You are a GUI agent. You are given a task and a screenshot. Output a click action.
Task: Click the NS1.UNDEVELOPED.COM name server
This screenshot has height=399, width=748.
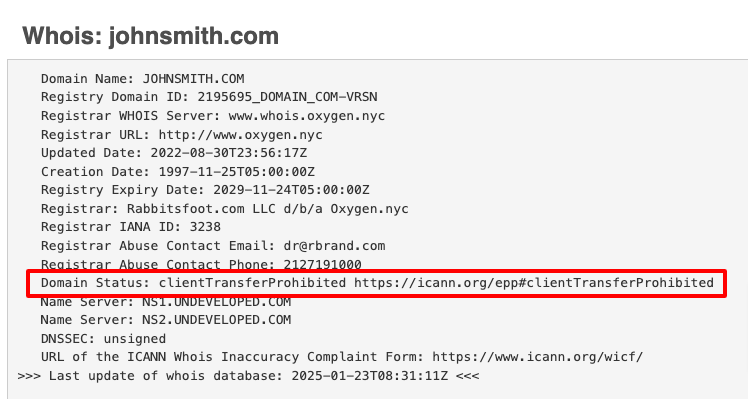point(217,302)
